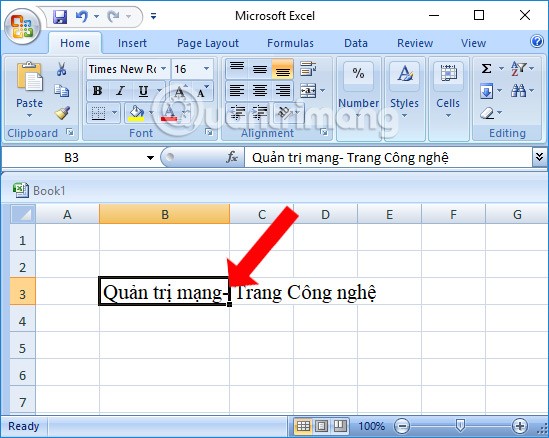Open the Find & Select binoculars icon

(518, 91)
